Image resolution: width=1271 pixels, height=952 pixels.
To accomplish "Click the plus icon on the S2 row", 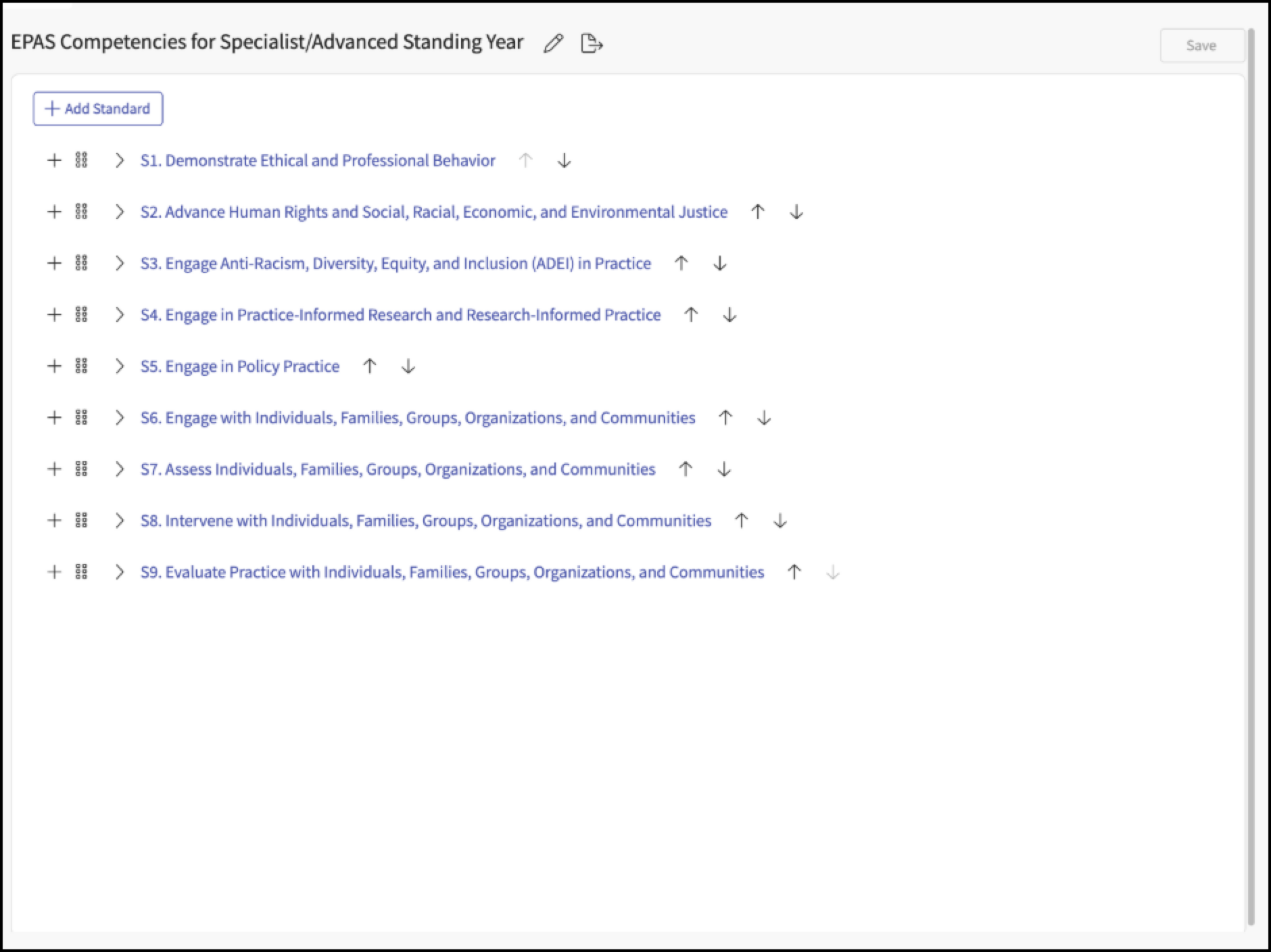I will 54,212.
